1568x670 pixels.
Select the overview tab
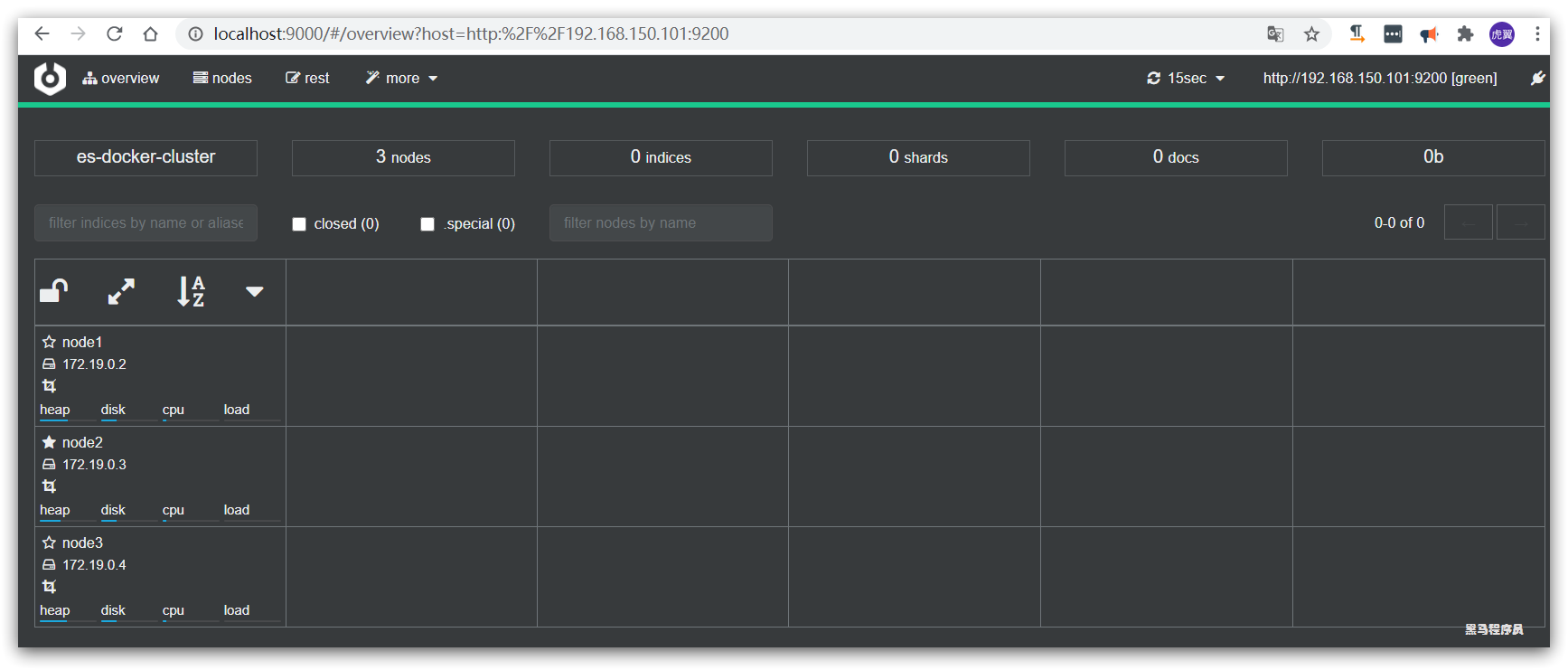120,79
